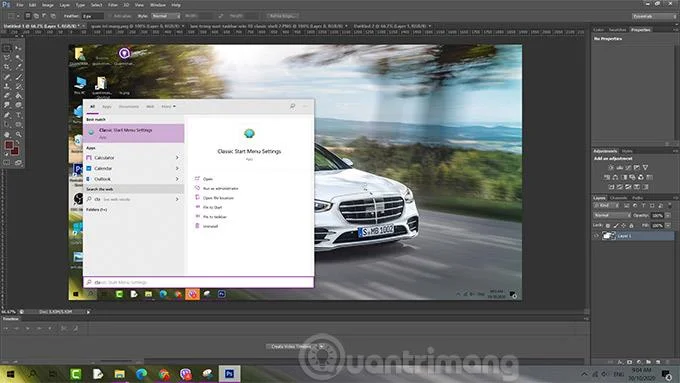Toggle Quick Mask mode
Viewport: 680px width, 383px height.
pyautogui.click(x=7, y=163)
